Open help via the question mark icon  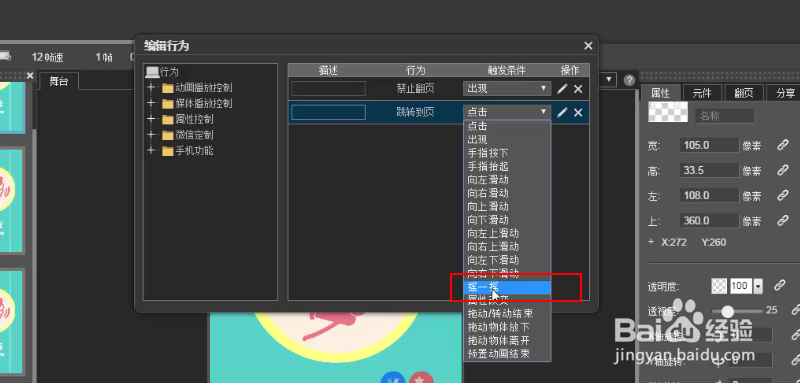click(x=629, y=80)
